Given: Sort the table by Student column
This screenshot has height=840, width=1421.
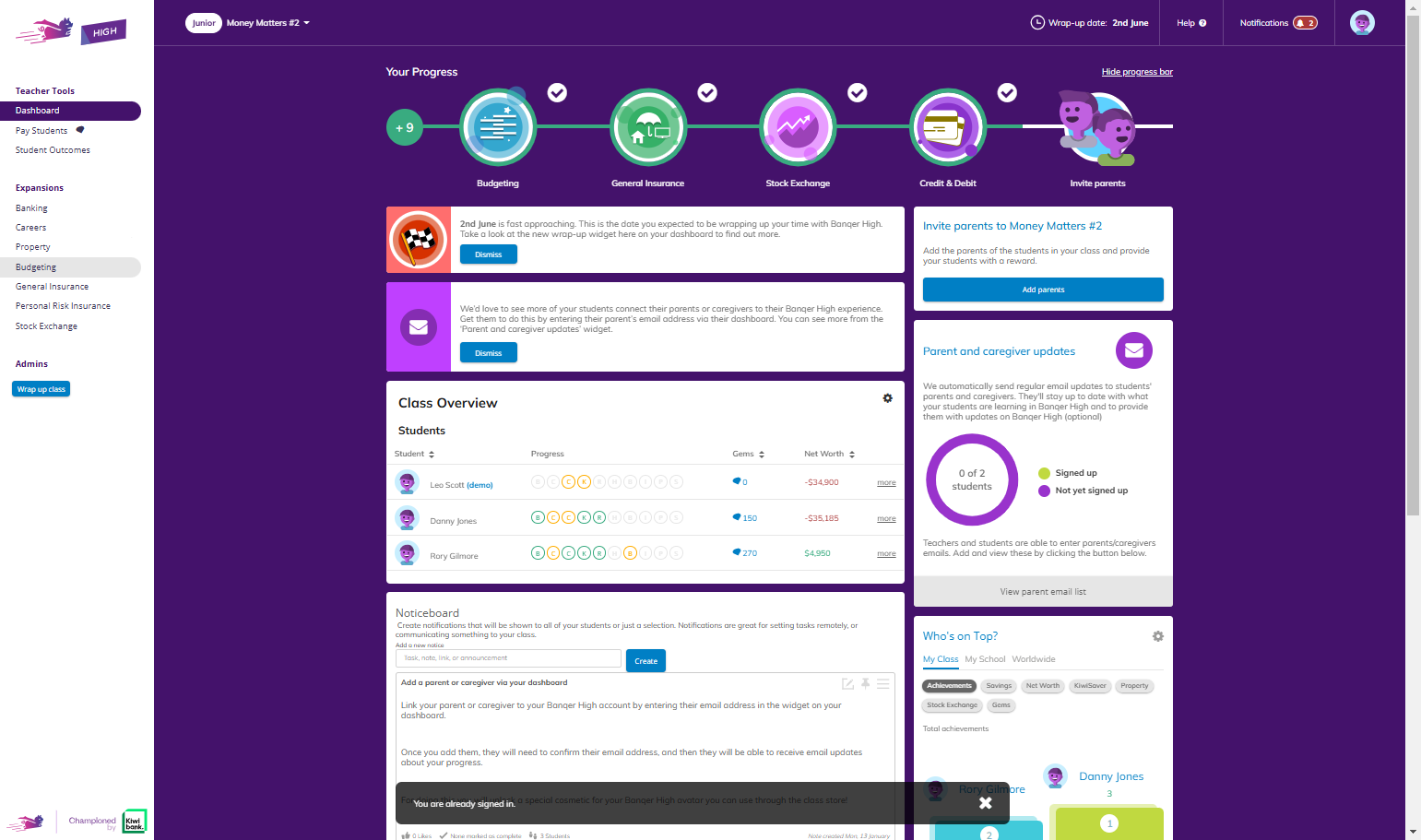Looking at the screenshot, I should tap(414, 454).
